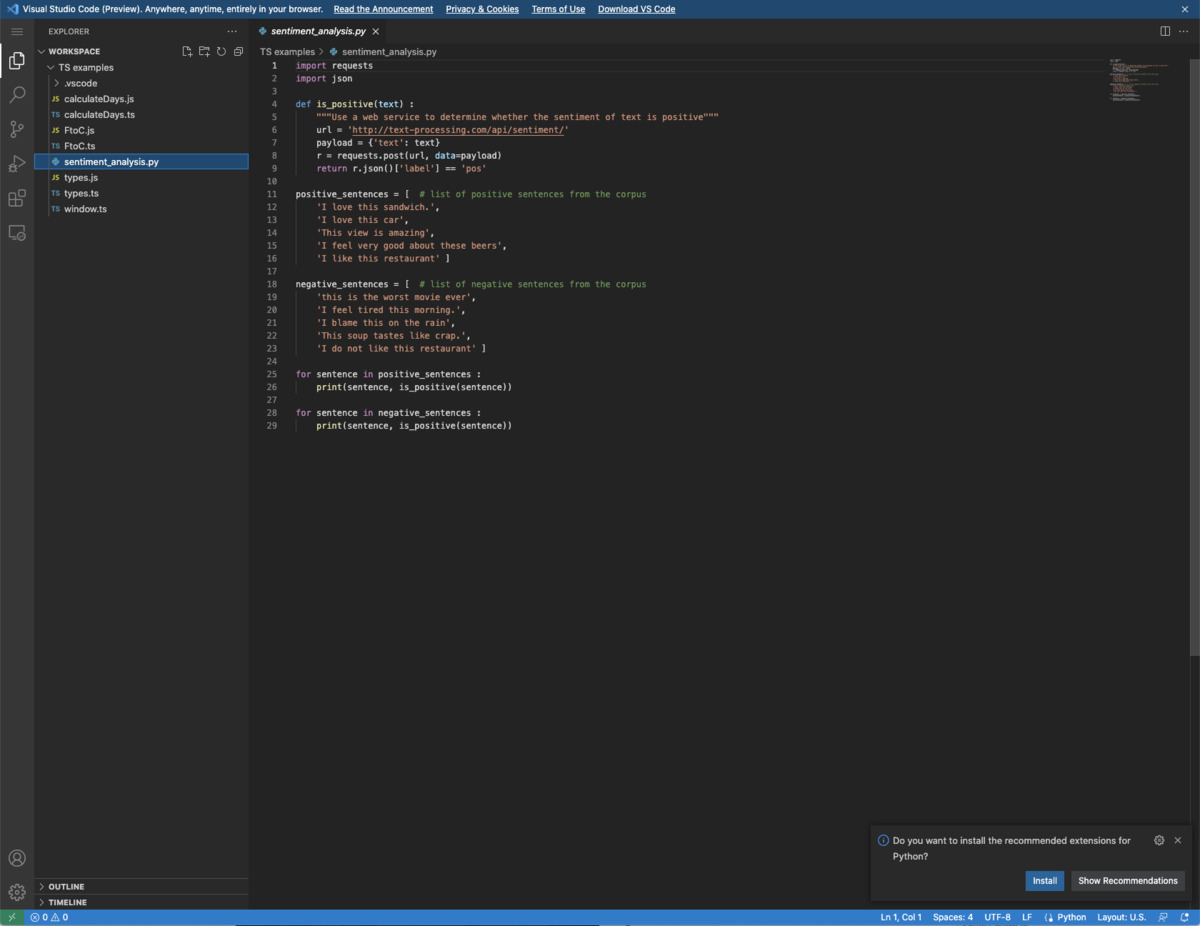Open the Search view

pos(16,95)
